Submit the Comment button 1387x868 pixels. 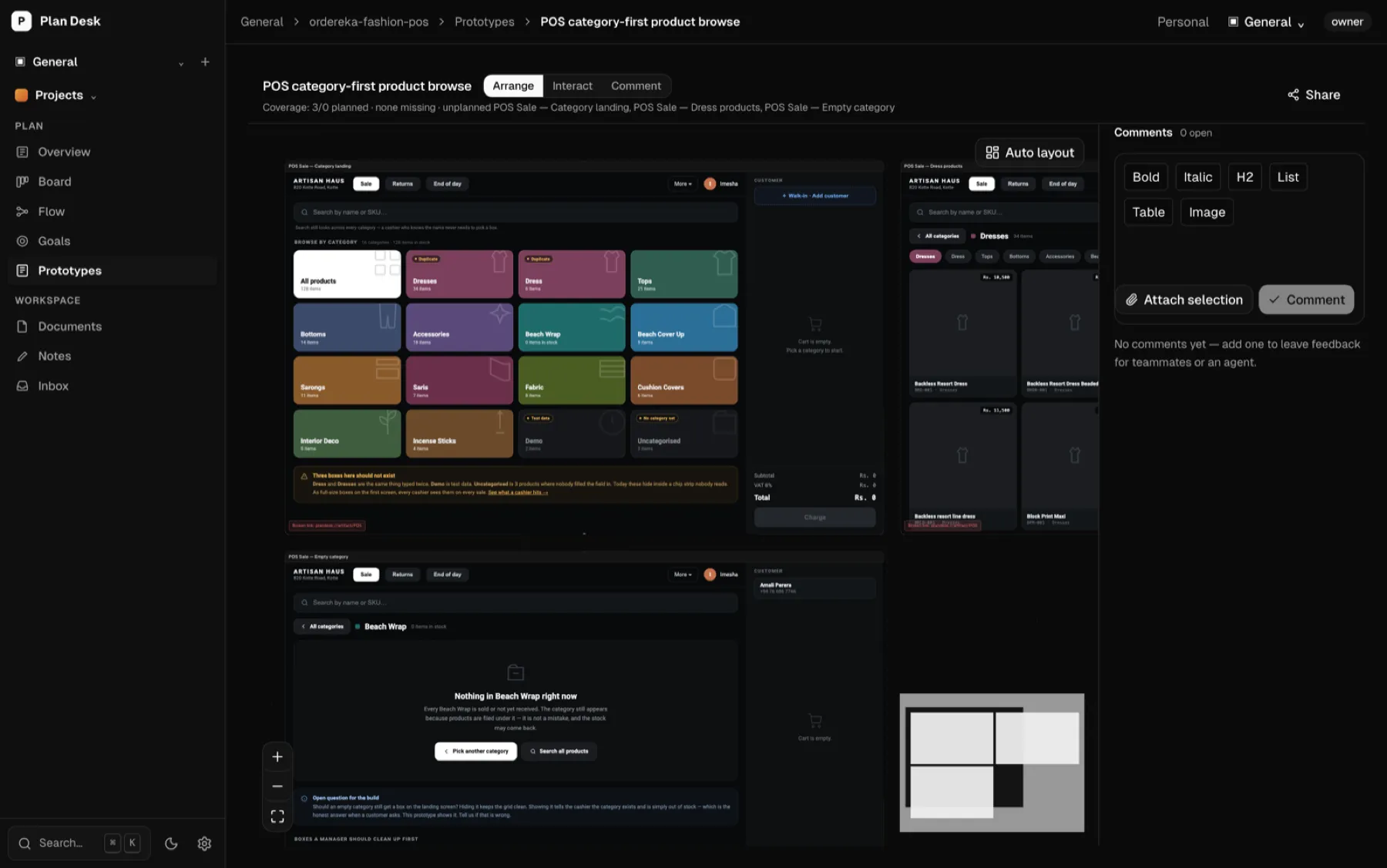point(1306,300)
